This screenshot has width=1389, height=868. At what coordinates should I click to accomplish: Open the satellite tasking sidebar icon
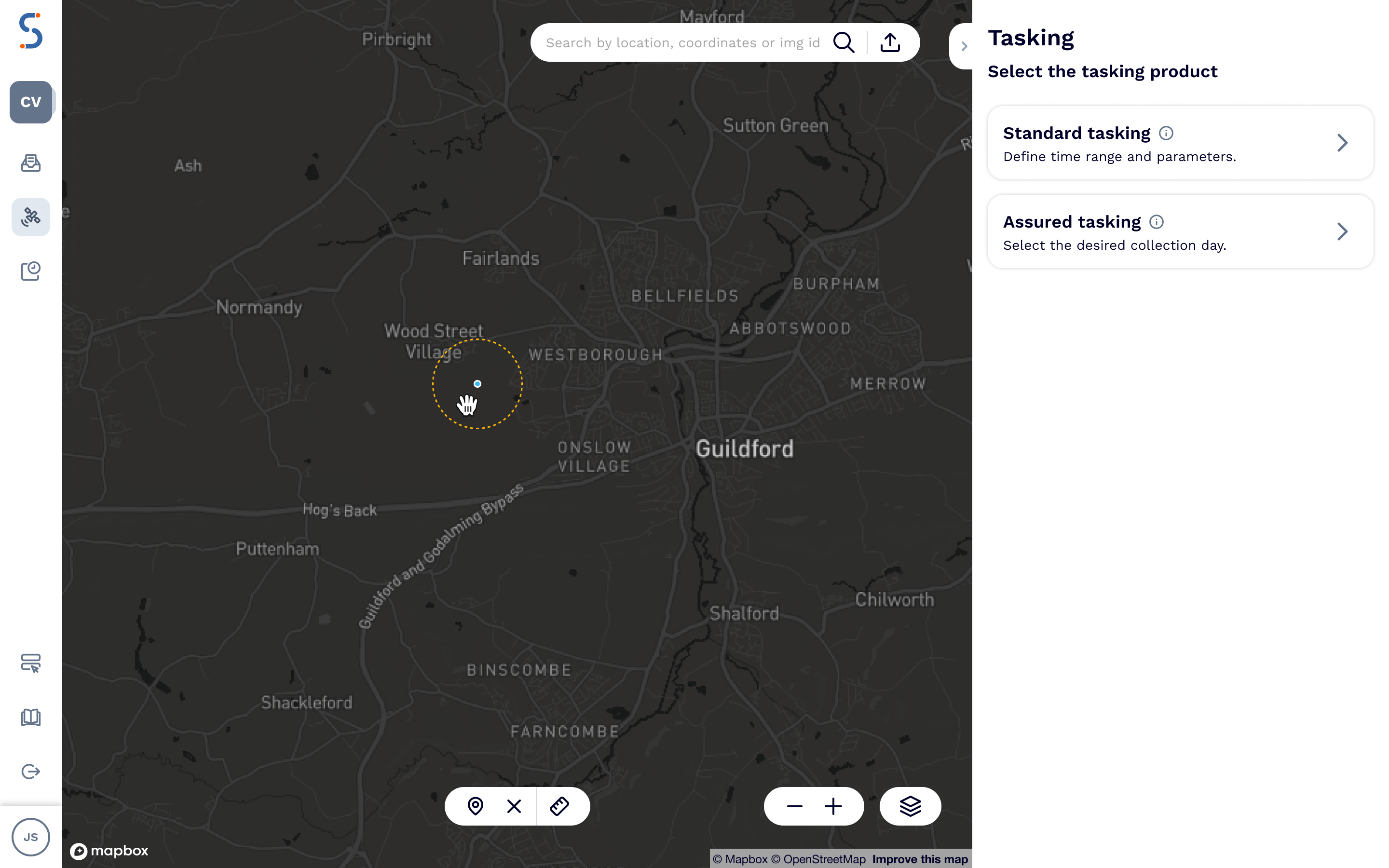coord(31,217)
